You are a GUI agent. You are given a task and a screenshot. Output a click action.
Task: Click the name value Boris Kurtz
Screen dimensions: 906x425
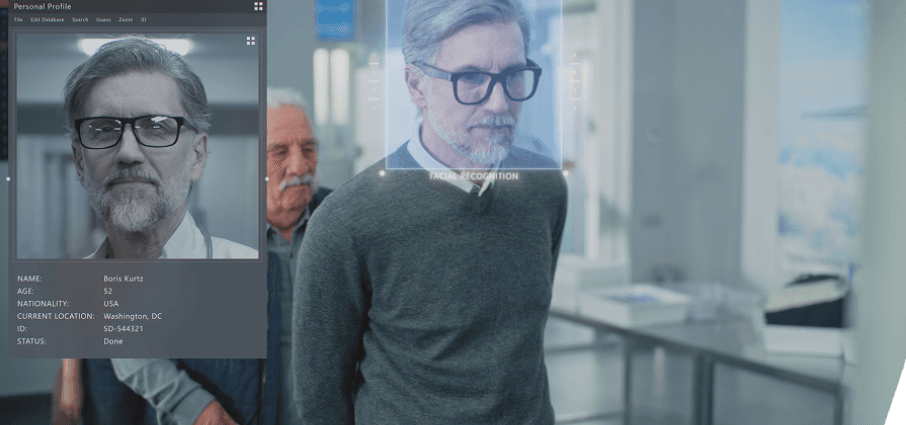124,278
